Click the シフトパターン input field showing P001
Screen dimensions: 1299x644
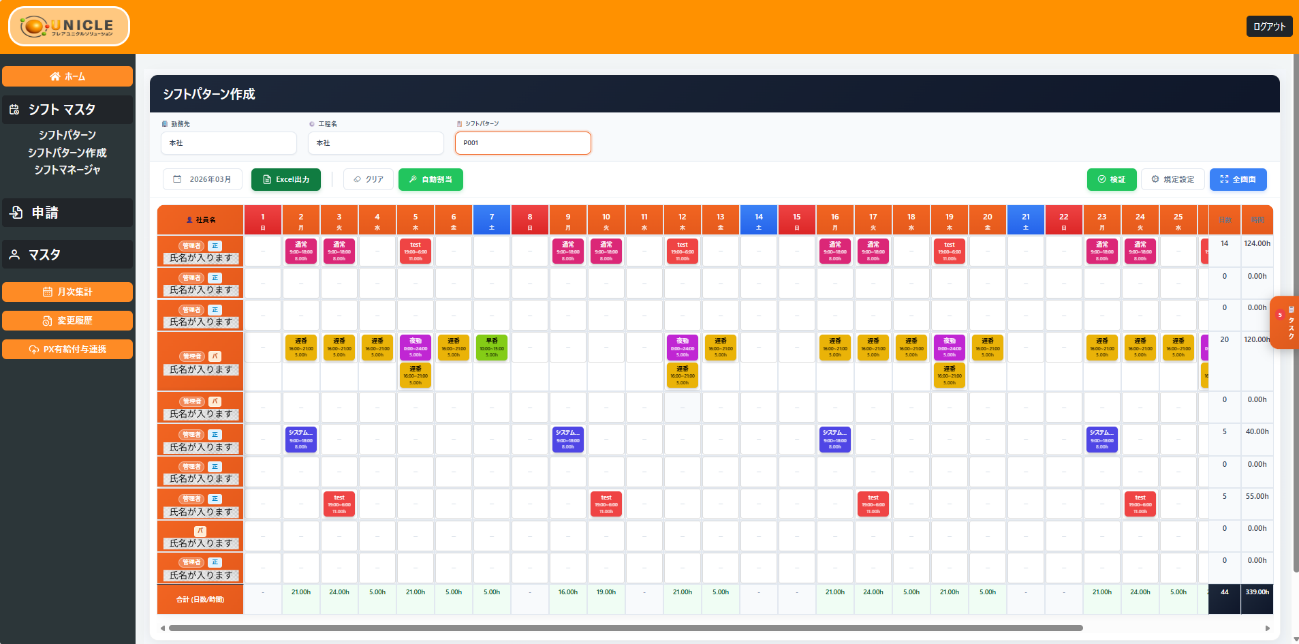522,143
